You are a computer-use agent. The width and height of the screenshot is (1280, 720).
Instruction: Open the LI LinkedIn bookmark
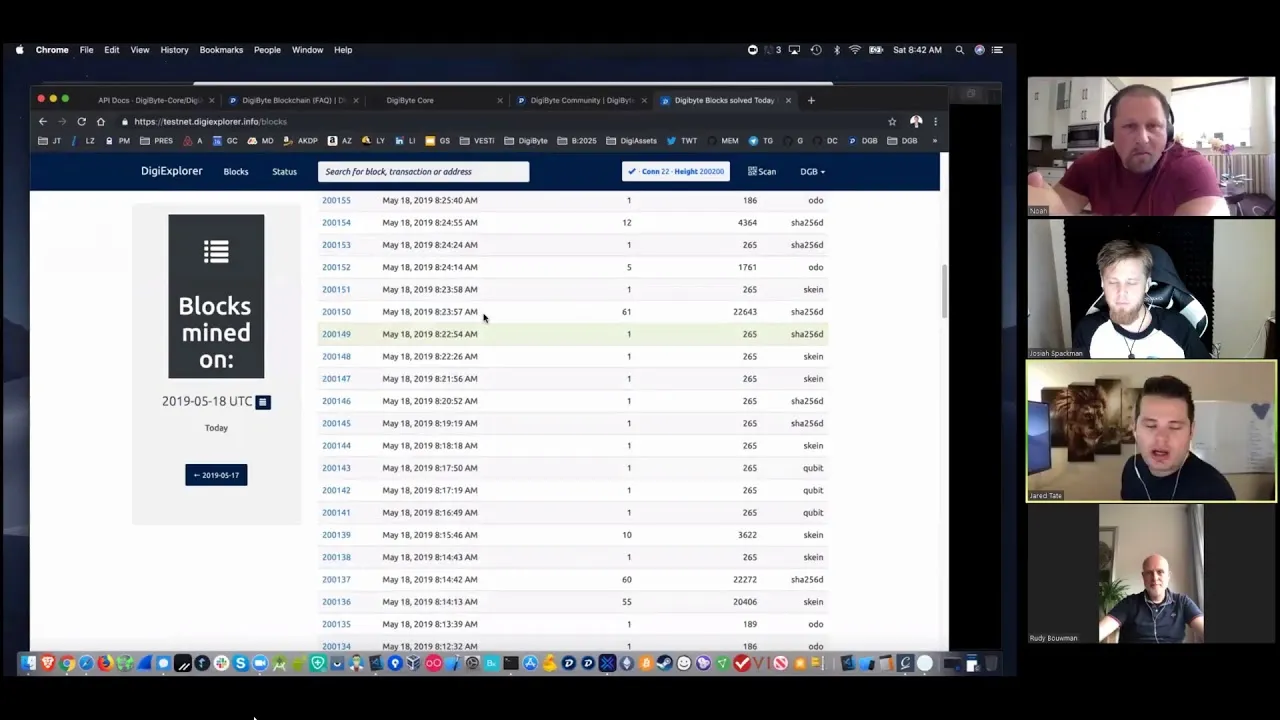[405, 141]
